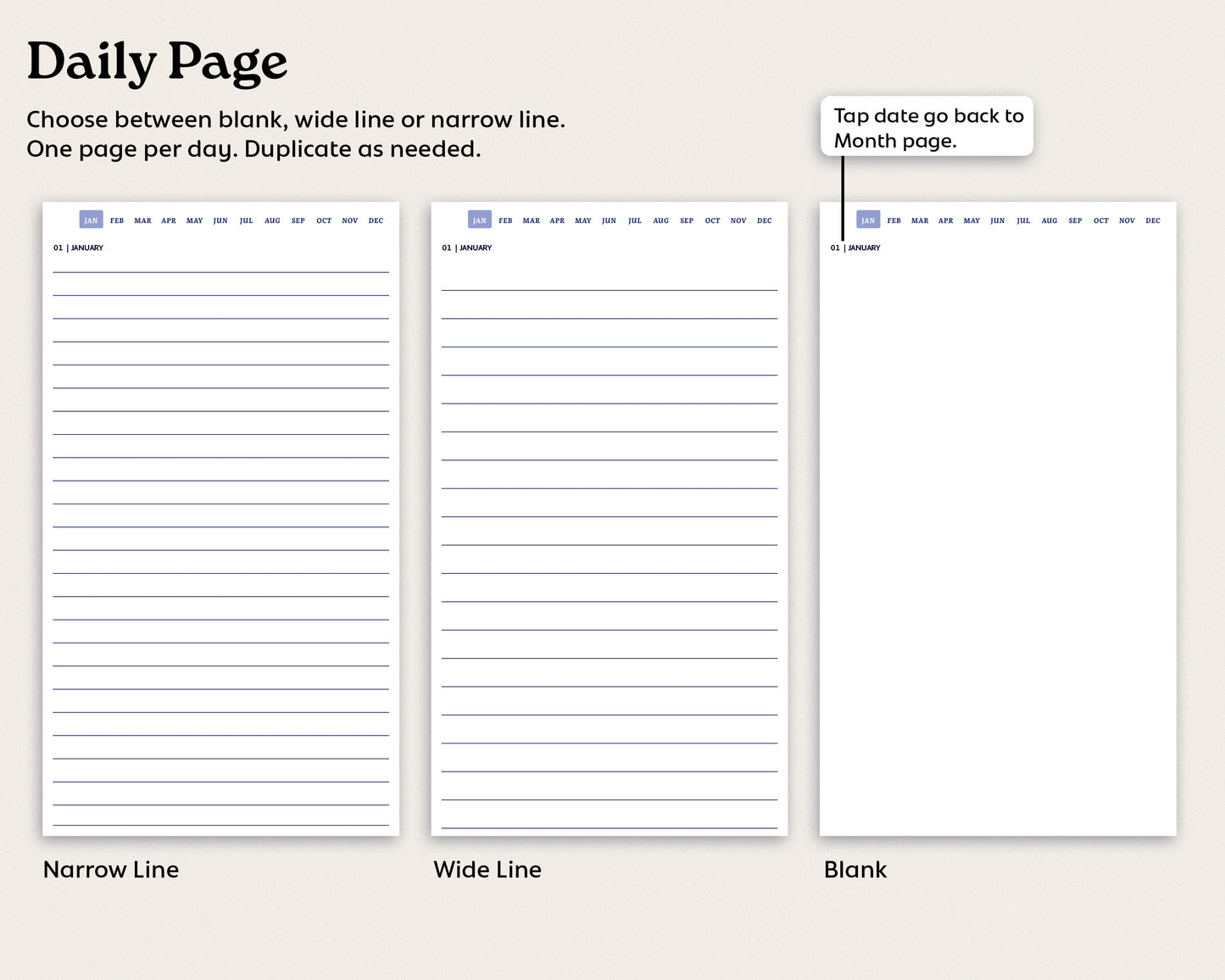Select the JAN tab on Wide Line page

480,220
